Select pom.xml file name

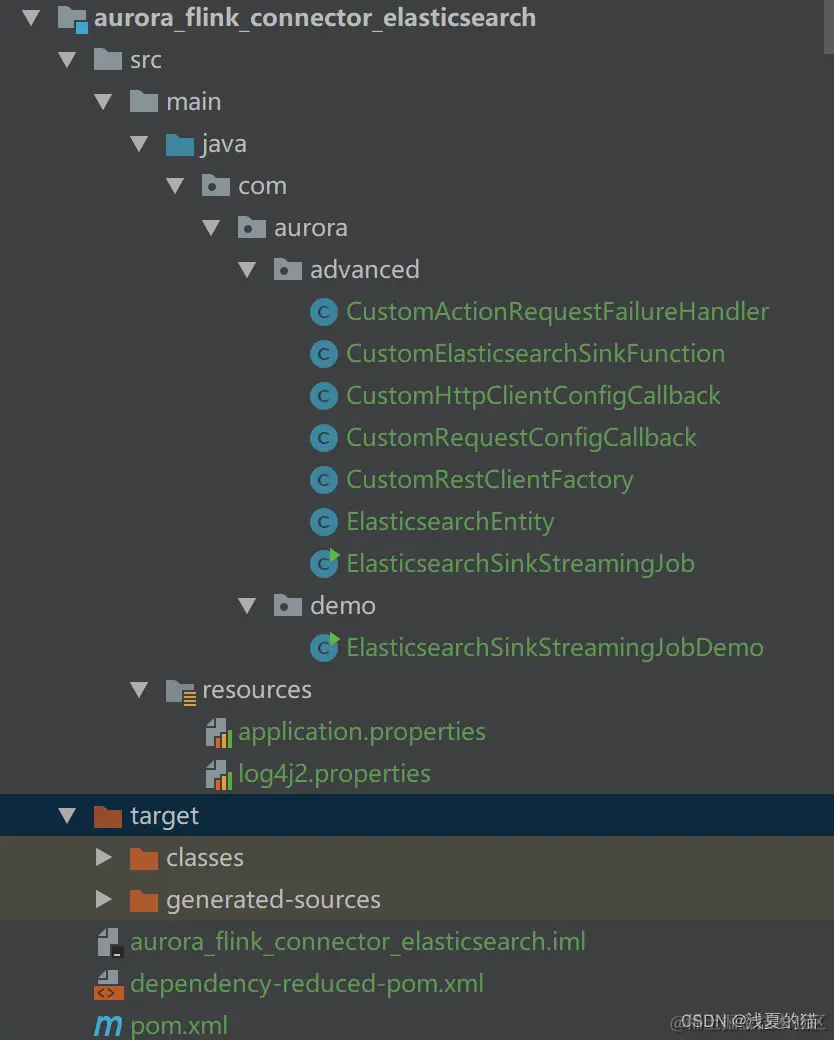click(x=178, y=1026)
